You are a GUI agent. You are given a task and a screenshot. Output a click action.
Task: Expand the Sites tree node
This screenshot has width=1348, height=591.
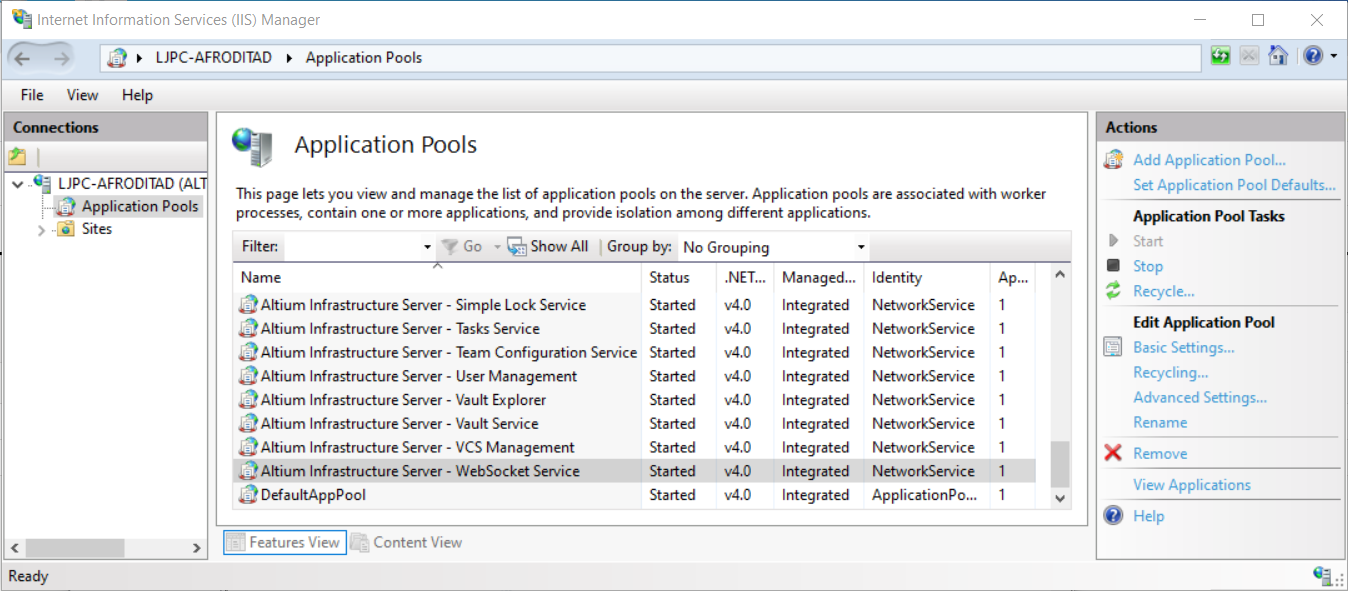pyautogui.click(x=41, y=230)
